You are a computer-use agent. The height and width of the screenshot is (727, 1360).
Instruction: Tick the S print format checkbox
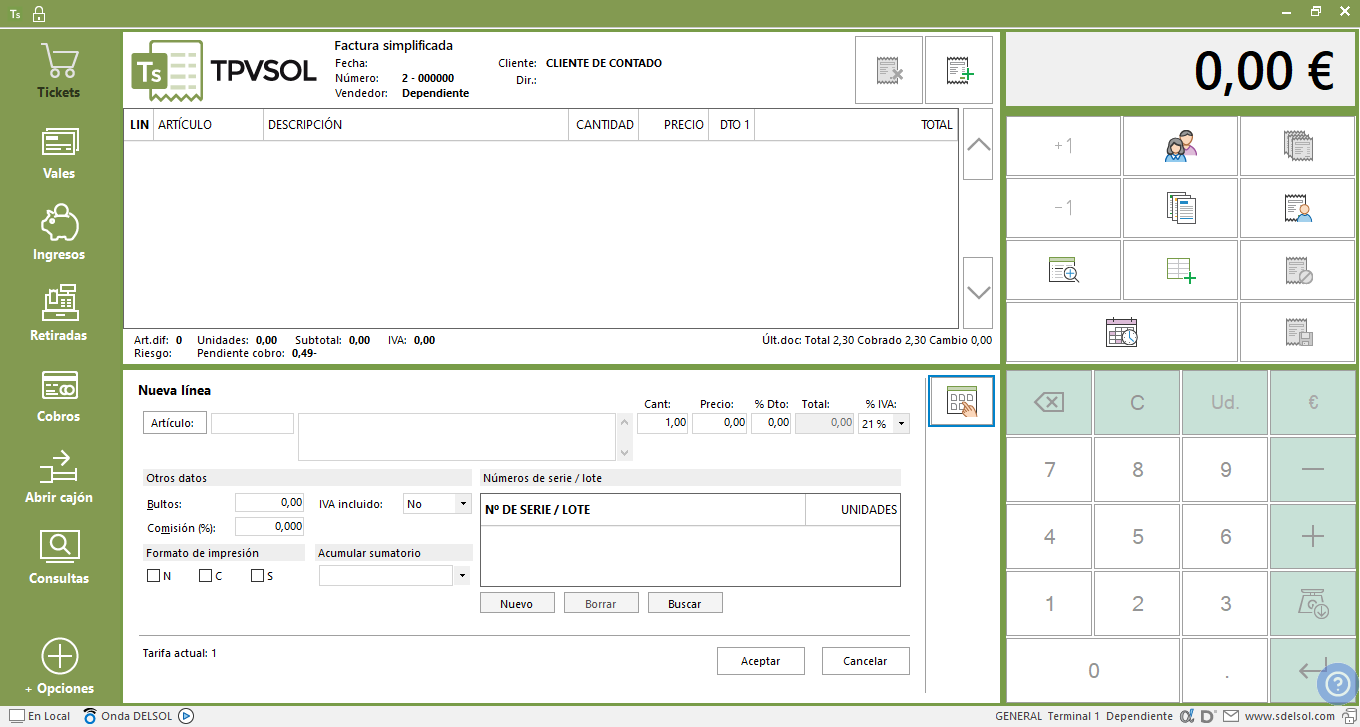click(257, 576)
